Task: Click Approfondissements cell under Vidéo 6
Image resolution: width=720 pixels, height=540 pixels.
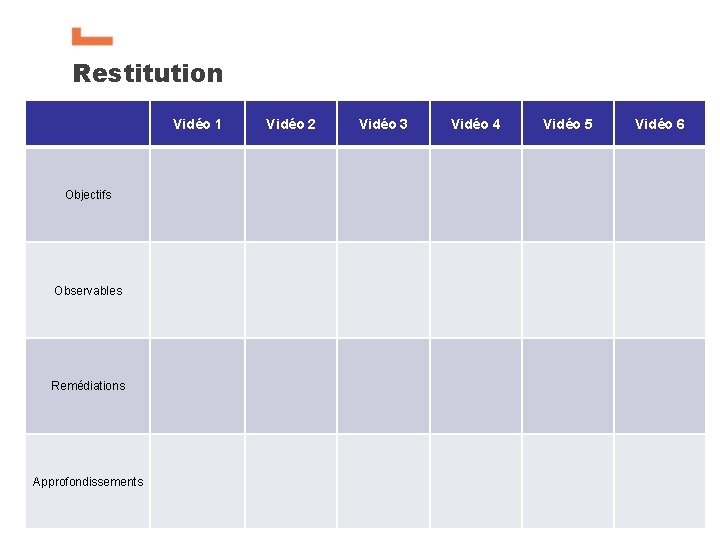Action: (x=660, y=482)
